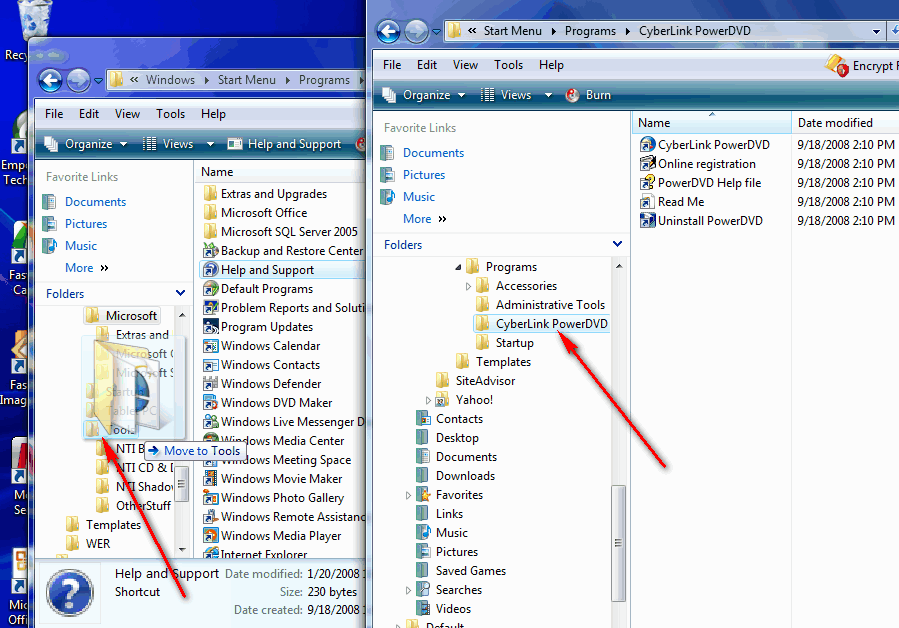Screen dimensions: 899x628
Task: Expand the Yahoo! tree node
Action: coord(428,400)
